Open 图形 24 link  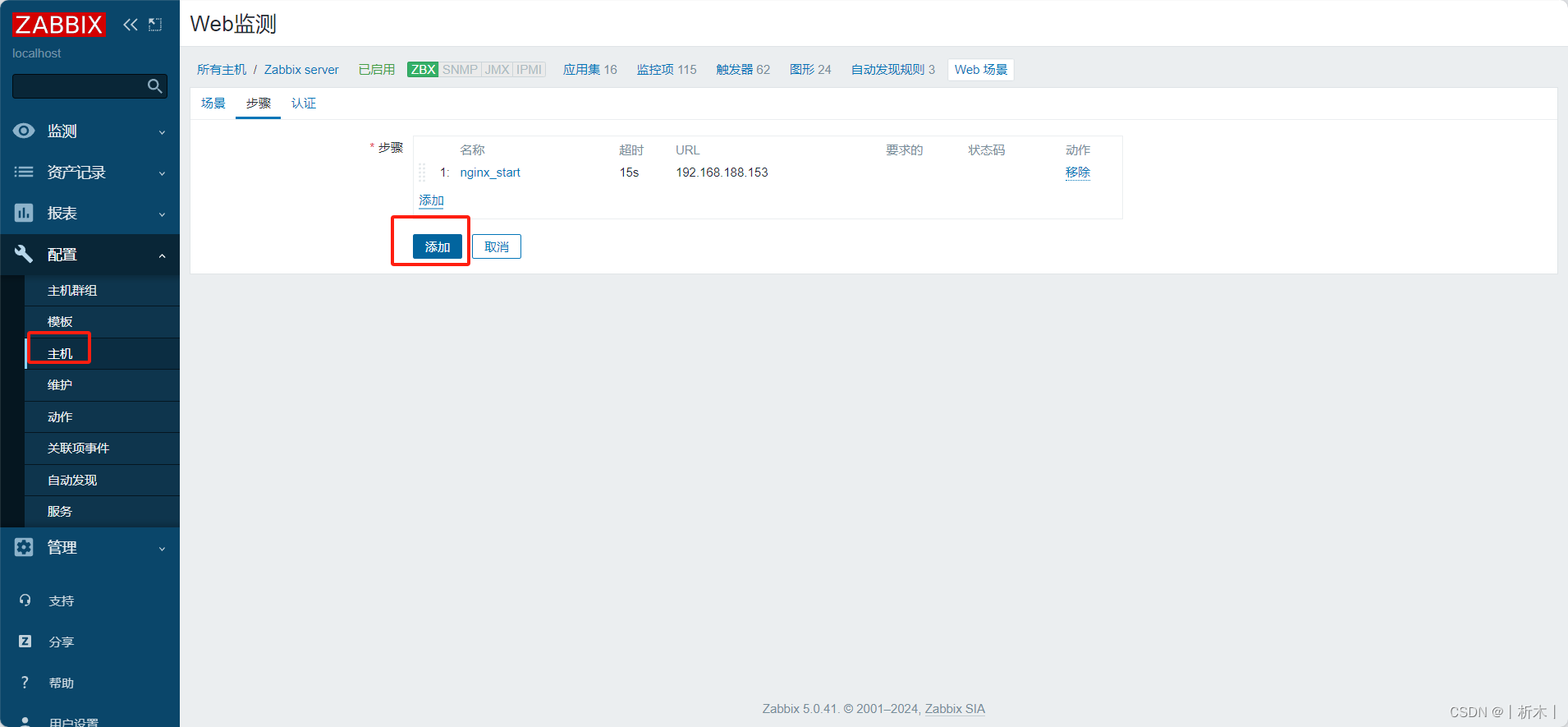pos(810,70)
